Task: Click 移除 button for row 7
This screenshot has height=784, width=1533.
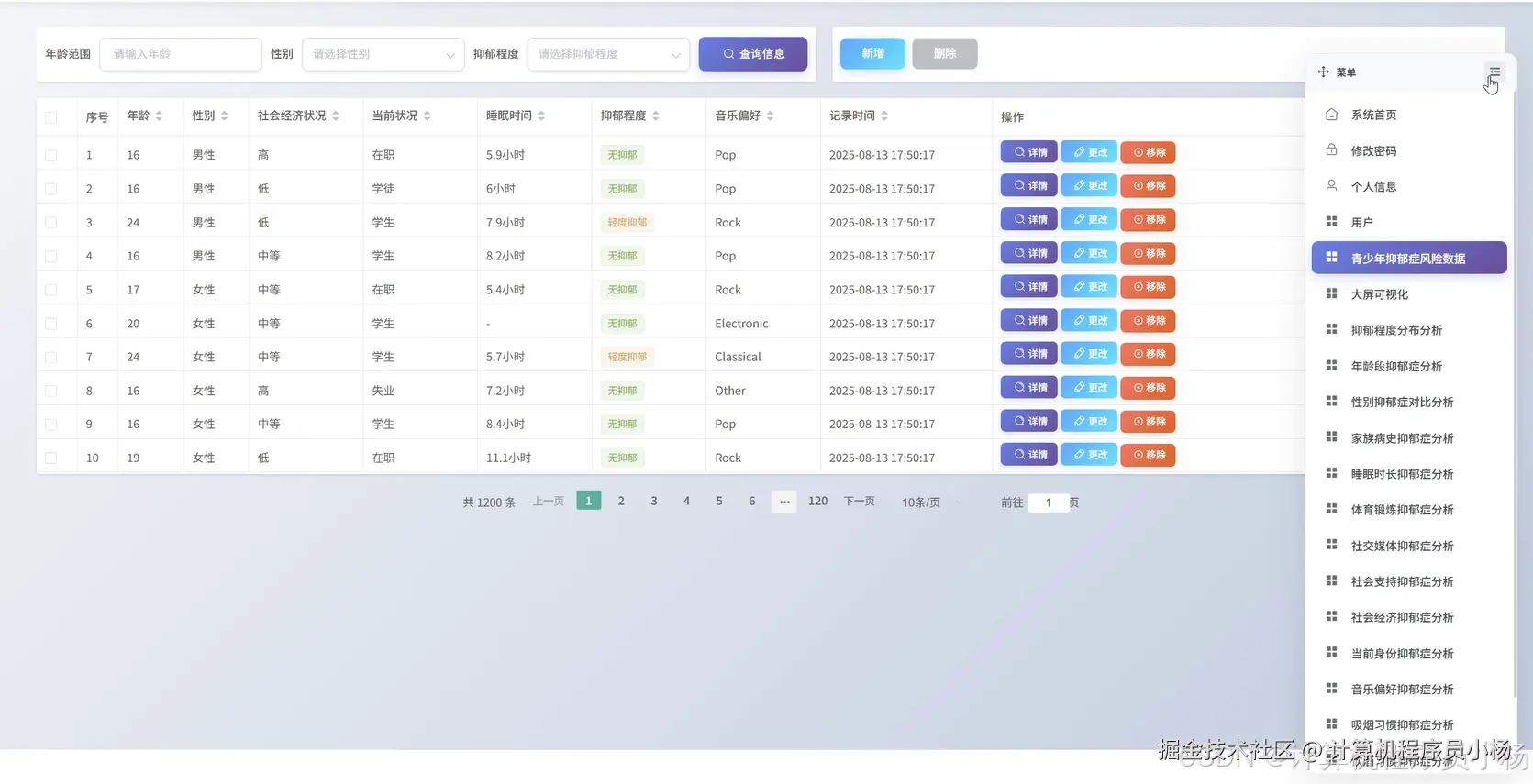Action: pos(1148,354)
